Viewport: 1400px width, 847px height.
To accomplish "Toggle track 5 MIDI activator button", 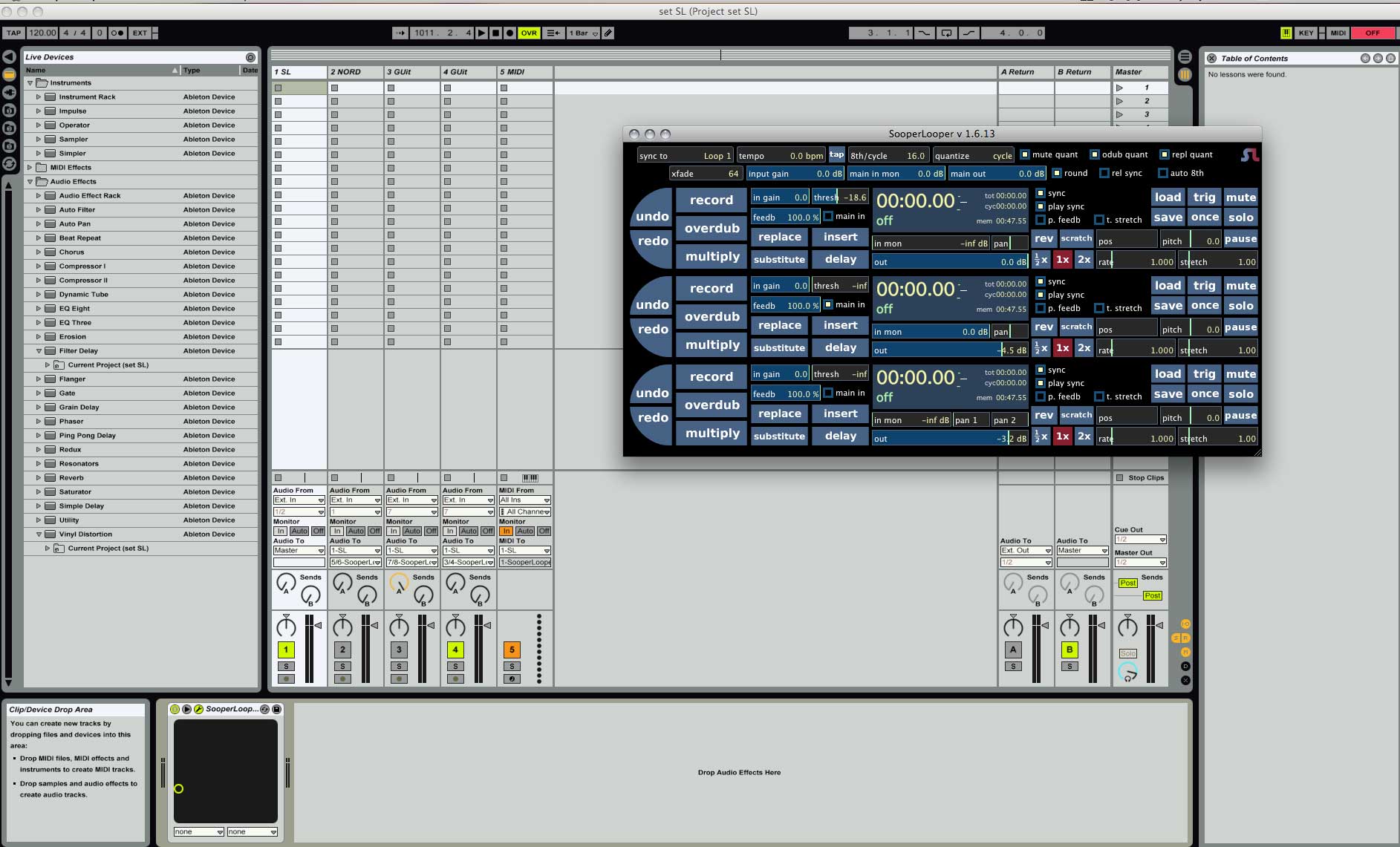I will point(512,650).
